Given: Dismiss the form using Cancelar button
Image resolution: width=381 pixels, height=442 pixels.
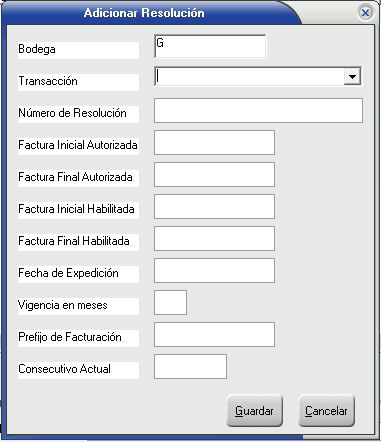Looking at the screenshot, I should 326,411.
